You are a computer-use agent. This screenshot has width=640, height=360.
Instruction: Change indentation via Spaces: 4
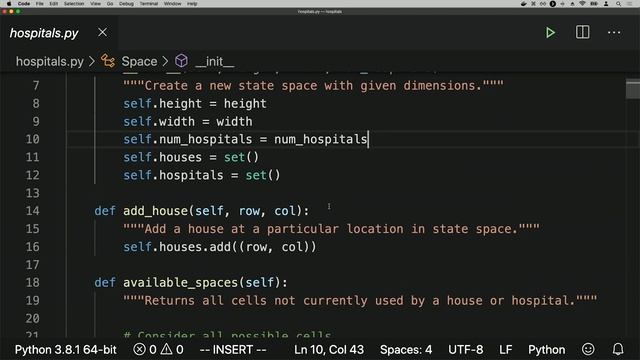[406, 350]
